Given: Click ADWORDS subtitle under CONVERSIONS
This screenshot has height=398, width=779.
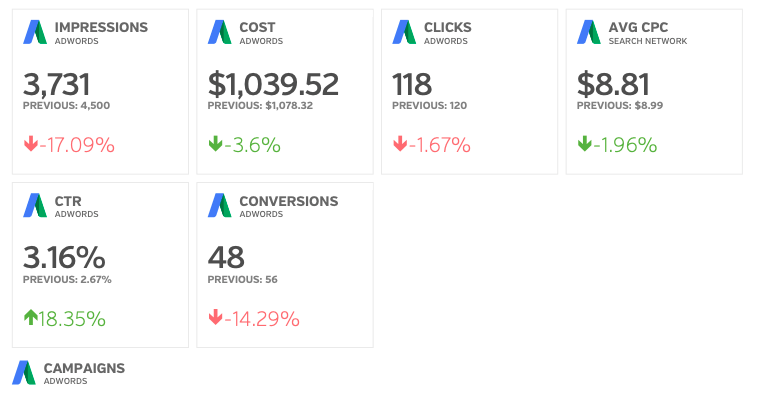Looking at the screenshot, I should coord(261,214).
